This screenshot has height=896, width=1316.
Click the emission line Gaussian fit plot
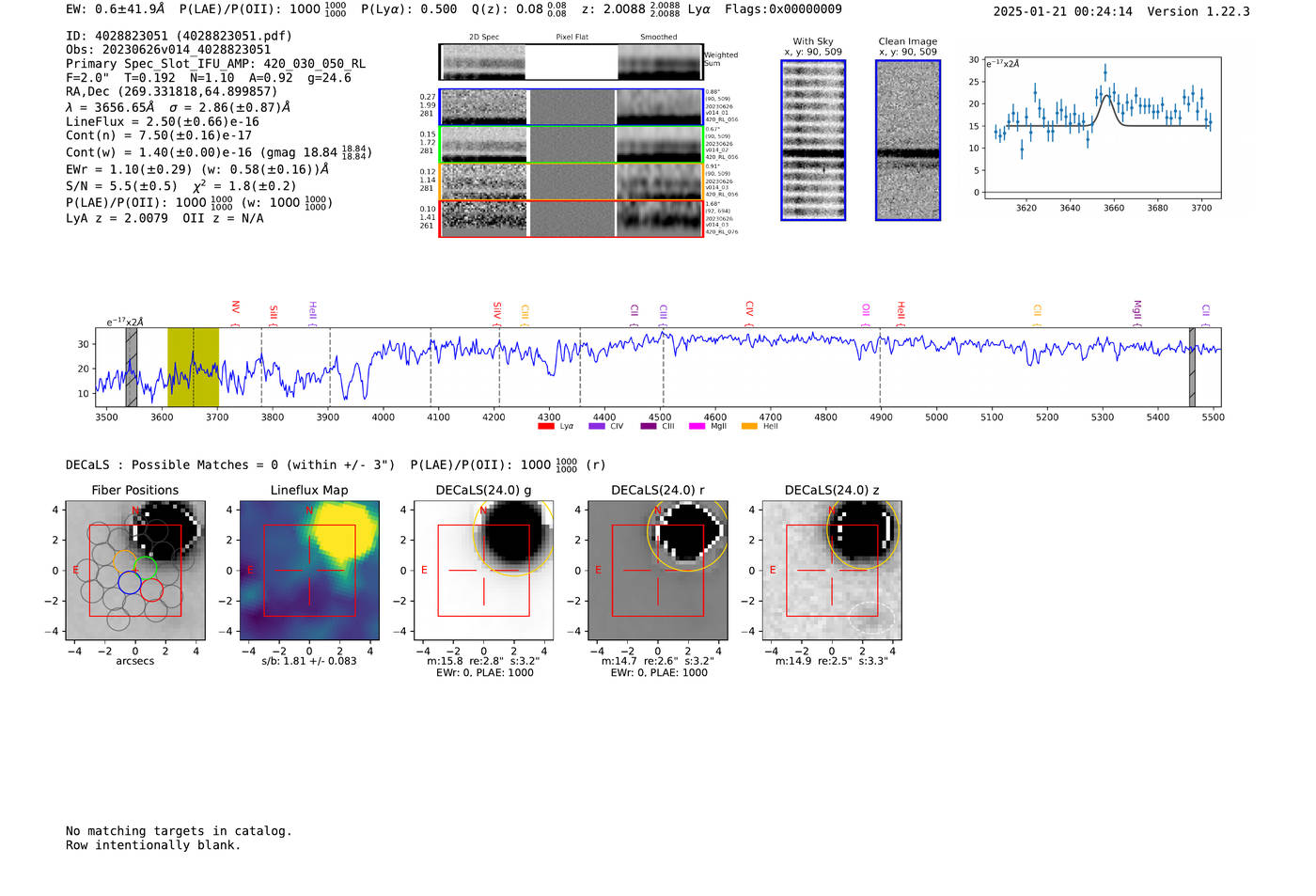tap(1102, 128)
